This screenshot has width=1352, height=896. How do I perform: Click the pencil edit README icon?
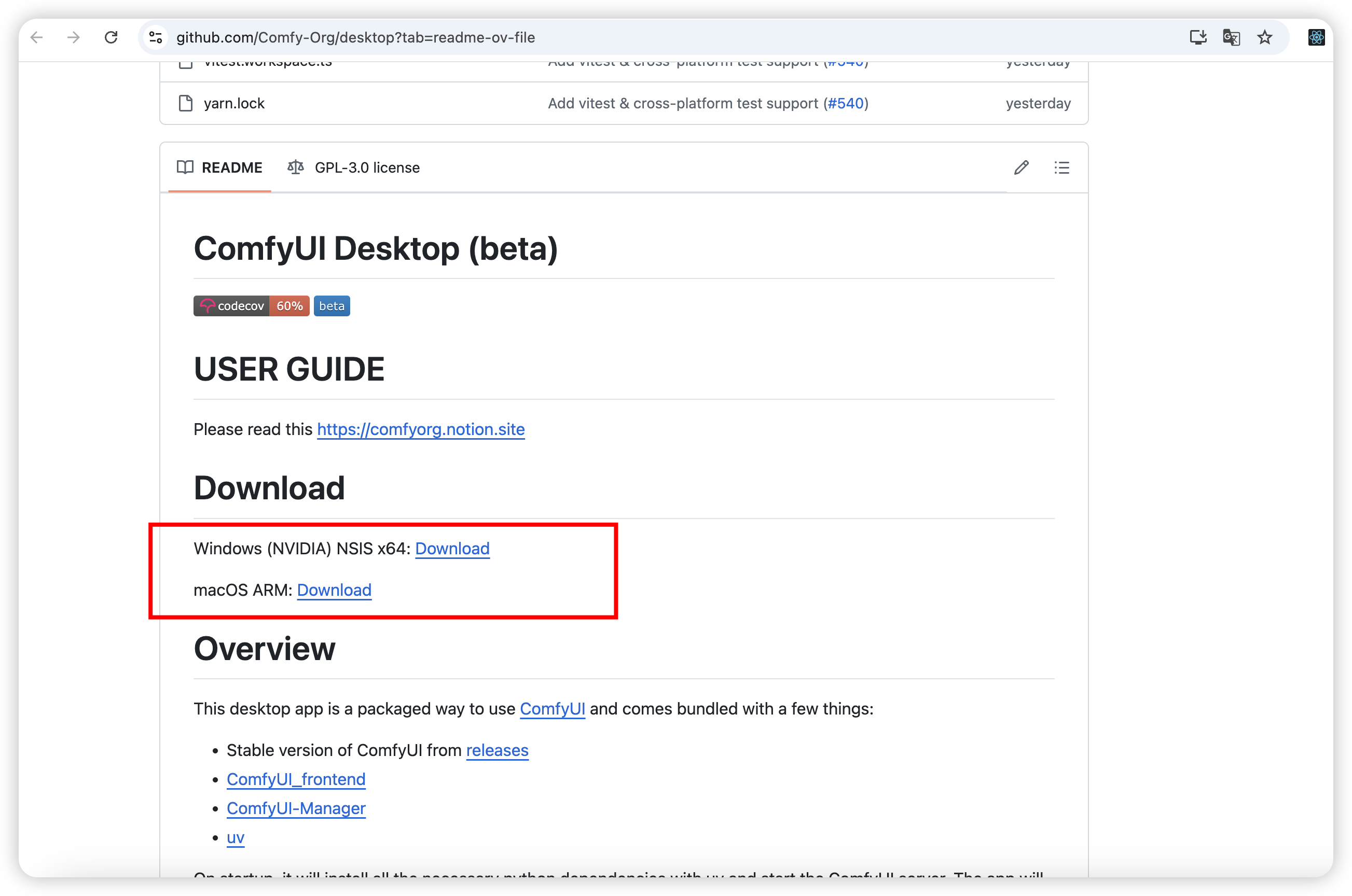pyautogui.click(x=1021, y=167)
